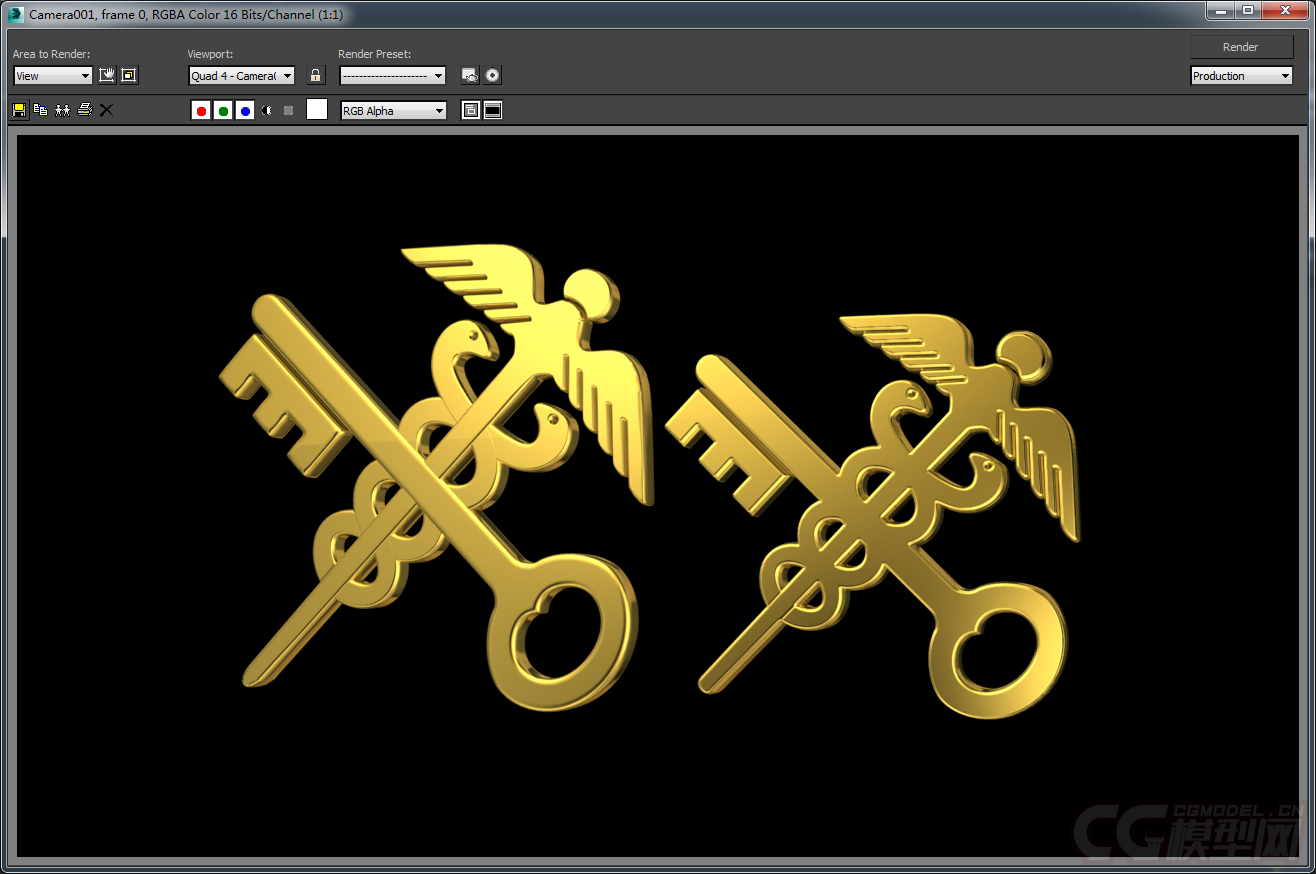Open the RGB Alpha channel dropdown
1316x874 pixels.
pos(393,111)
